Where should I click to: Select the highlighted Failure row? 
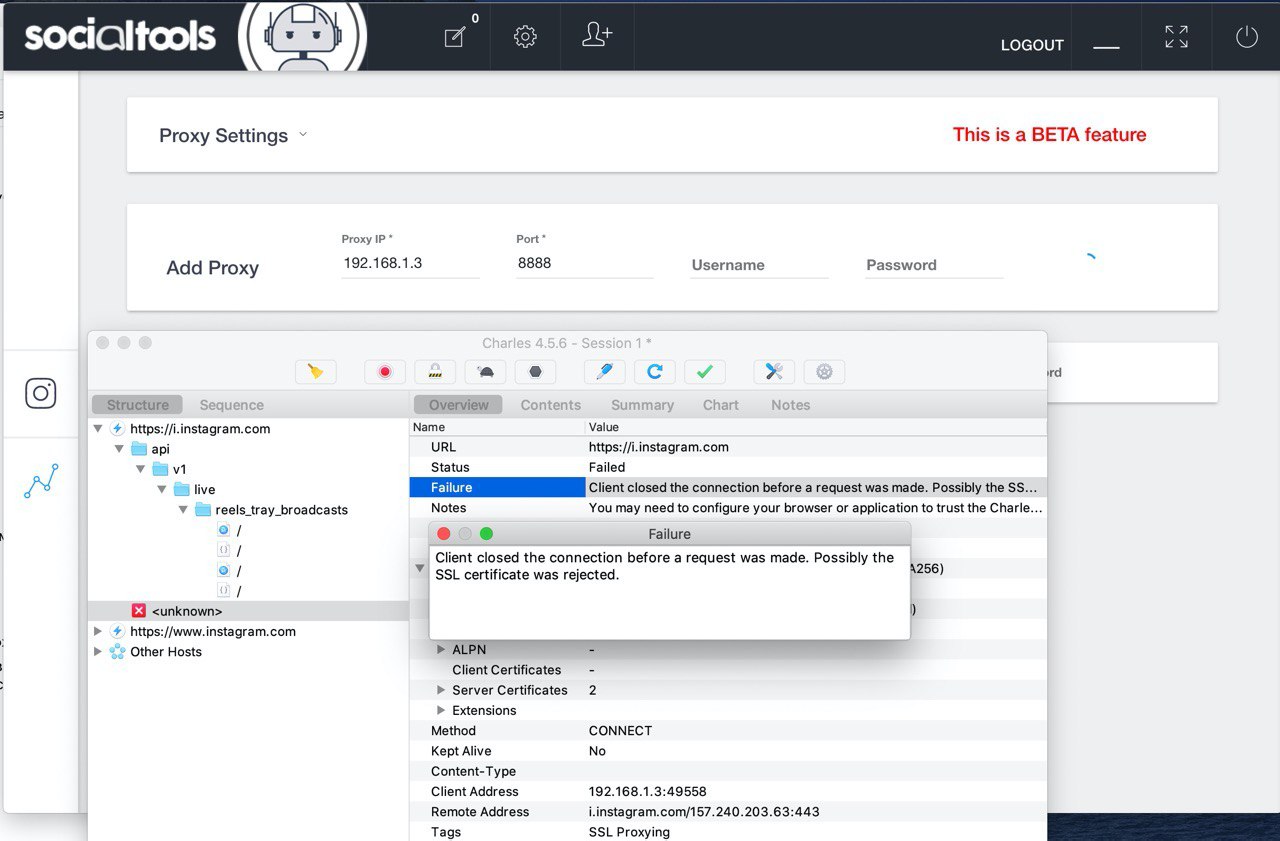(728, 488)
